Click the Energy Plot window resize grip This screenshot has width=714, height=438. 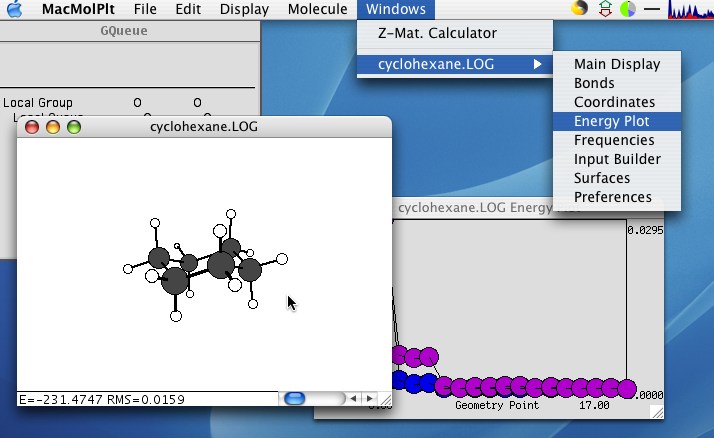657,411
